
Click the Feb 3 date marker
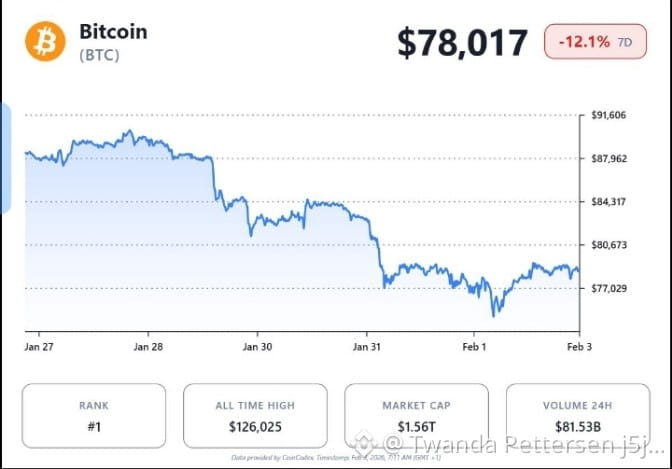[579, 347]
